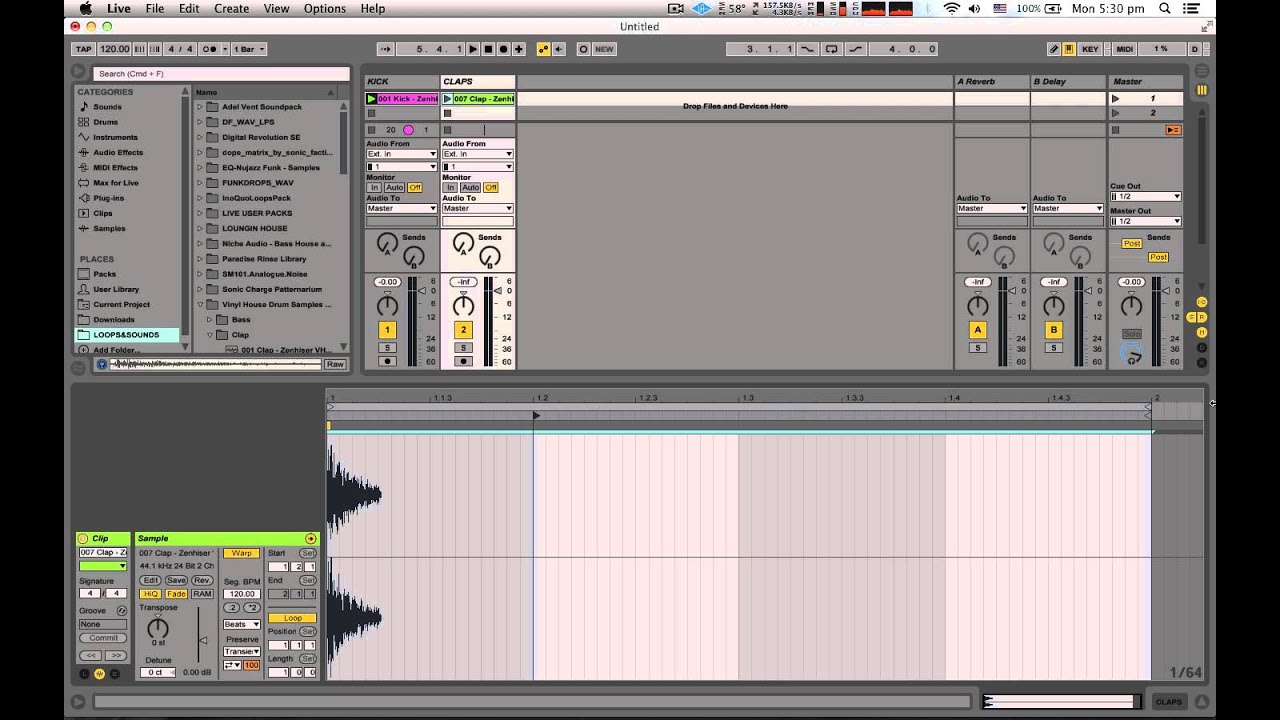Select Samples in the browser categories
1280x720 pixels.
tap(109, 228)
